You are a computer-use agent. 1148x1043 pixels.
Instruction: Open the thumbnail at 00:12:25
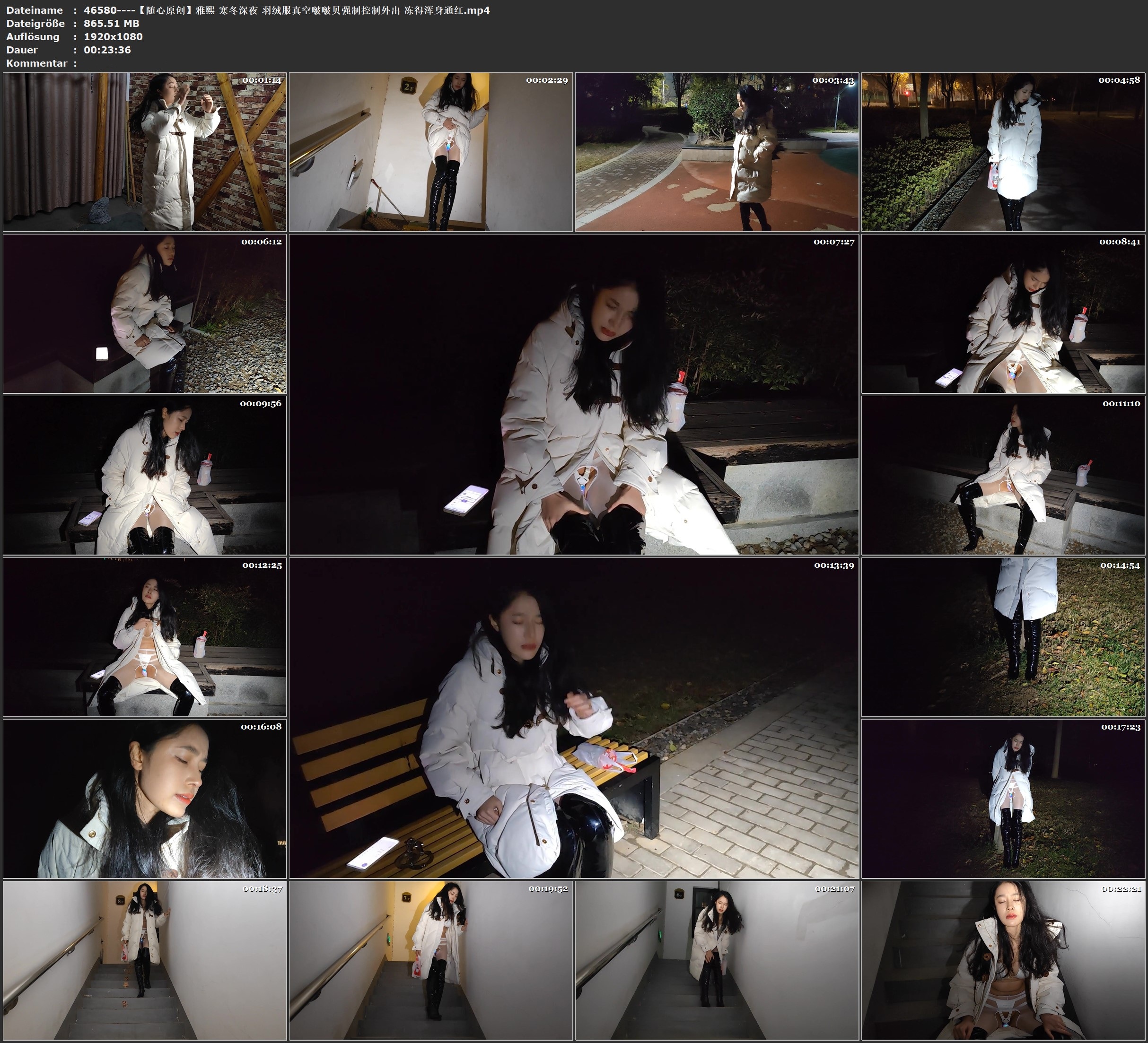click(x=145, y=637)
